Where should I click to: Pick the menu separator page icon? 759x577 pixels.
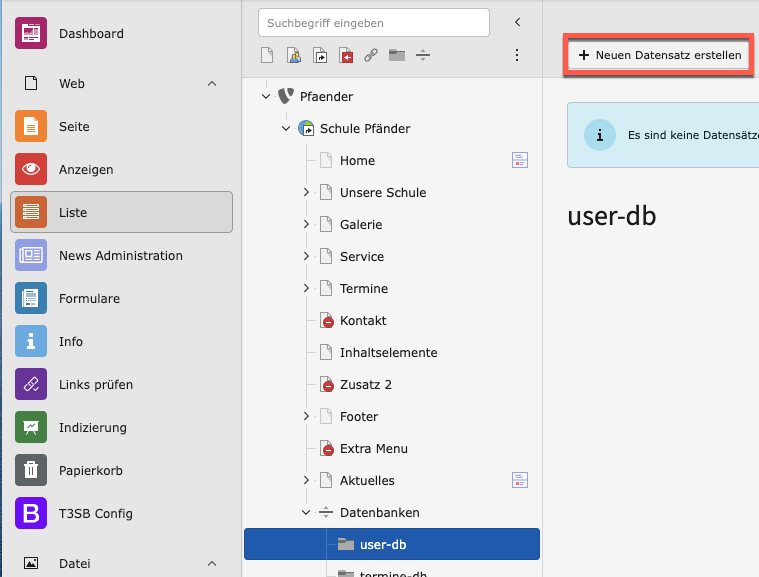(423, 55)
